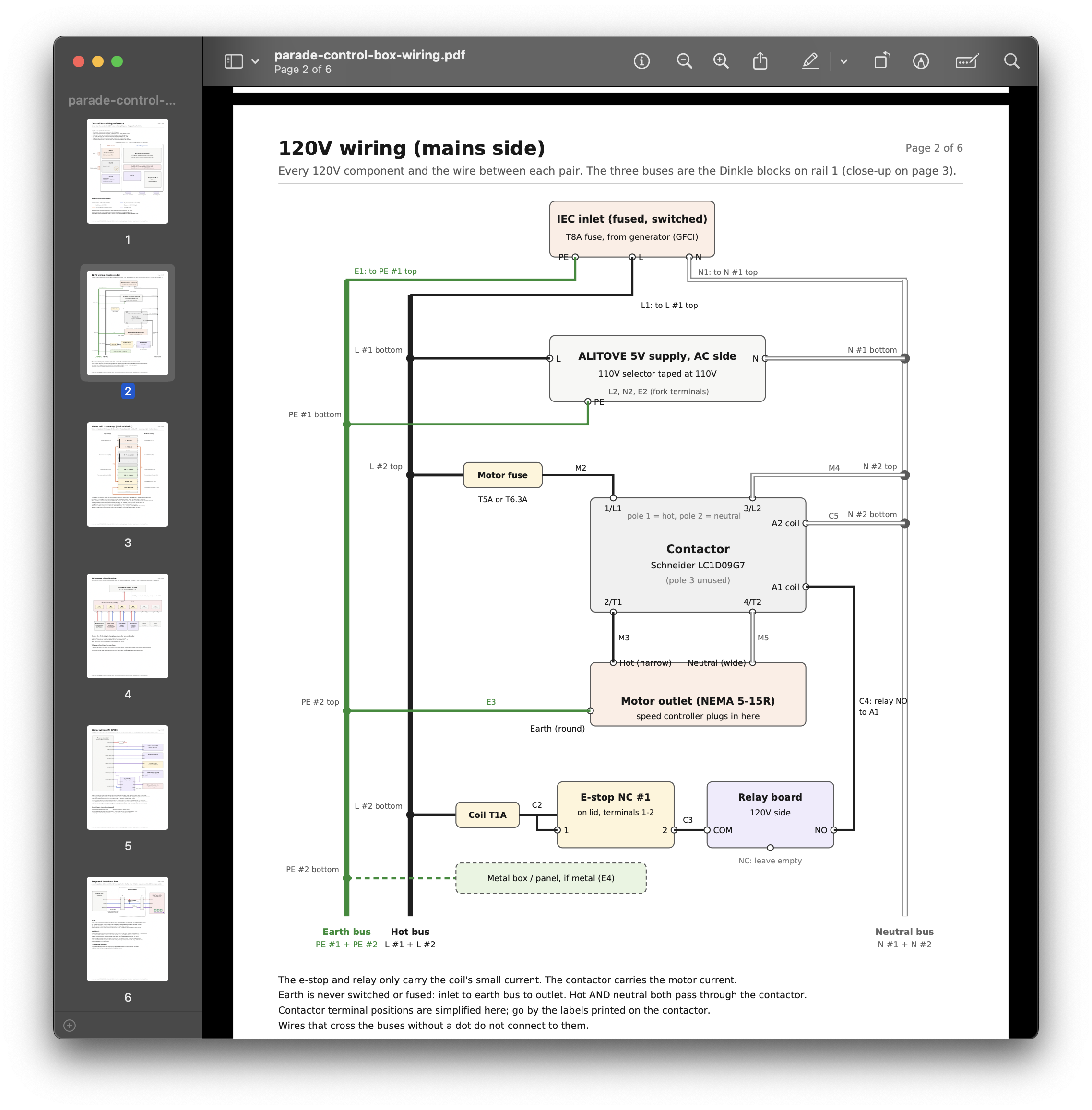Click the 'E1: to PE #1 top' label
This screenshot has width=1092, height=1110.
pyautogui.click(x=385, y=271)
